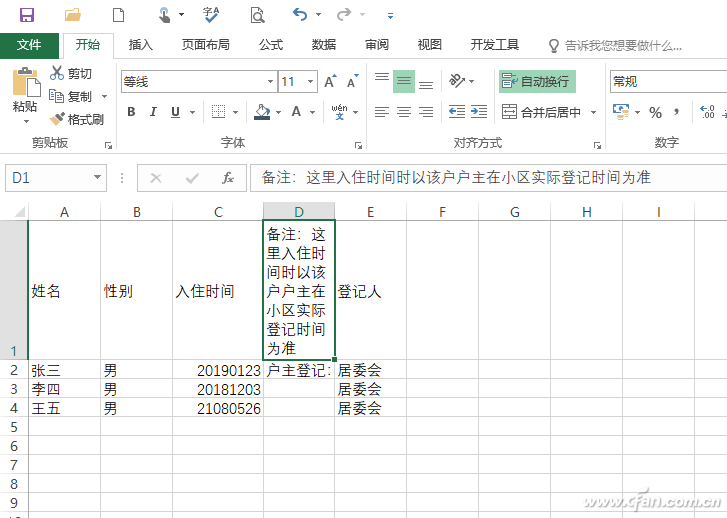Click the Paste clipboard icon
Image resolution: width=727 pixels, height=518 pixels.
[26, 83]
